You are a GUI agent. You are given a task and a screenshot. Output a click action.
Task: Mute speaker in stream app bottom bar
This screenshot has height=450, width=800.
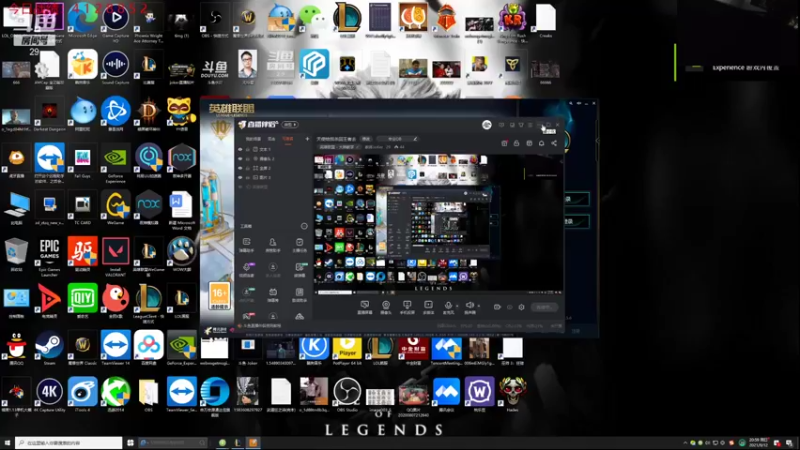tap(469, 305)
